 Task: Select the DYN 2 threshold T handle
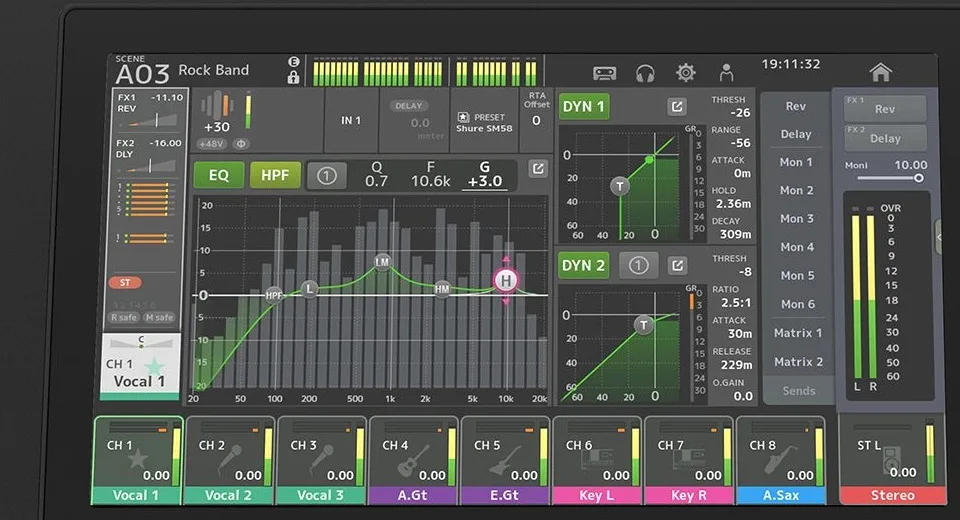pos(643,325)
